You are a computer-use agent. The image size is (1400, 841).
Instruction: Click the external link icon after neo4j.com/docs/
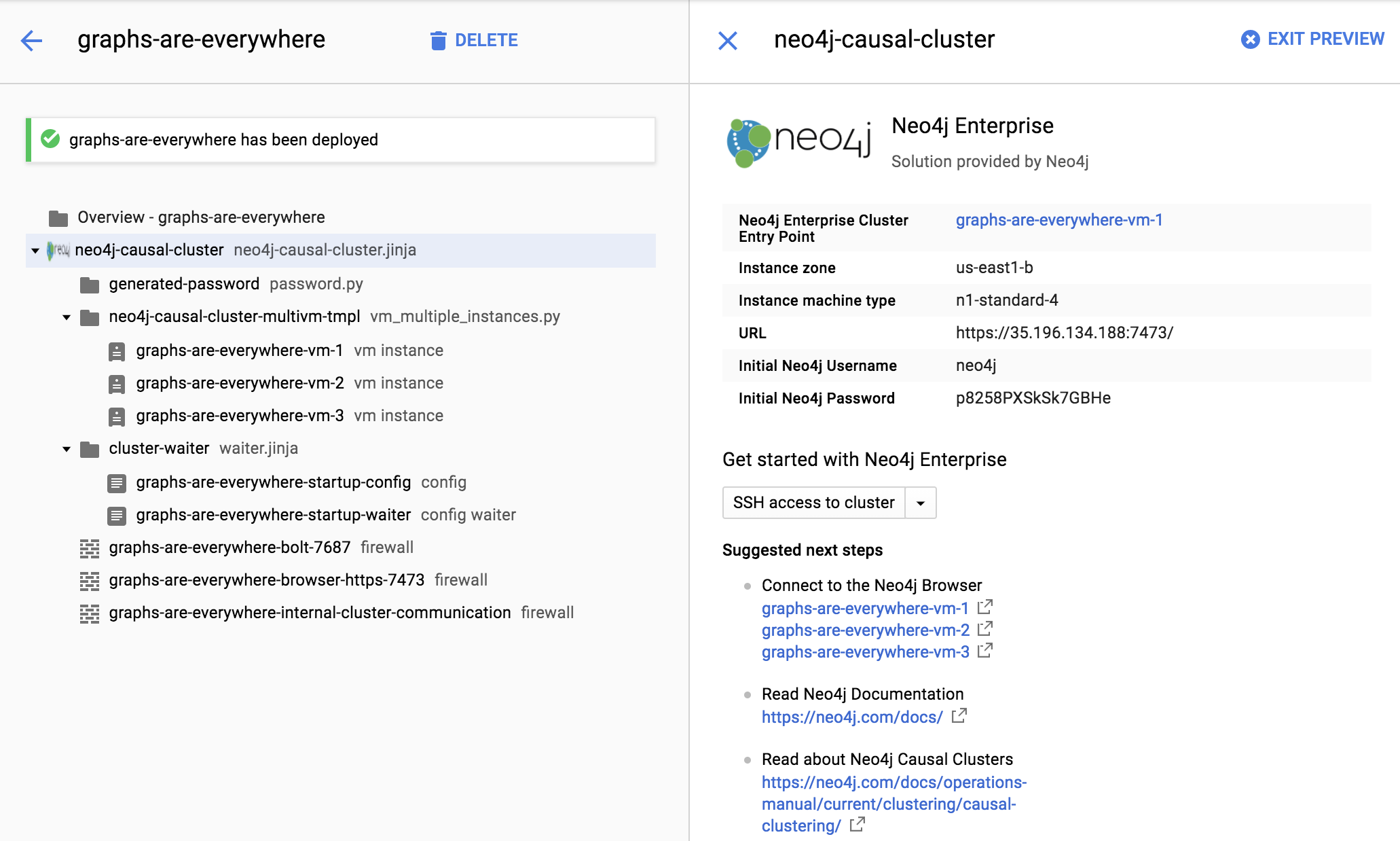[x=959, y=715]
